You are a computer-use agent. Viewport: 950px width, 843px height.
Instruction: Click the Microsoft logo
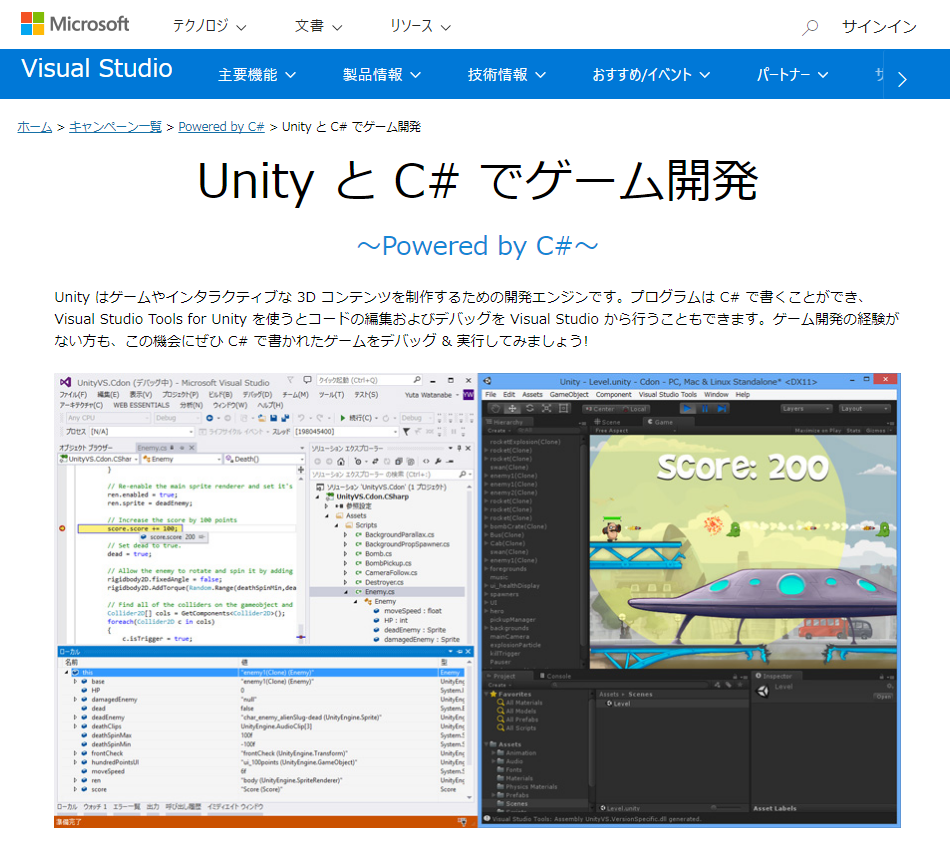point(74,25)
